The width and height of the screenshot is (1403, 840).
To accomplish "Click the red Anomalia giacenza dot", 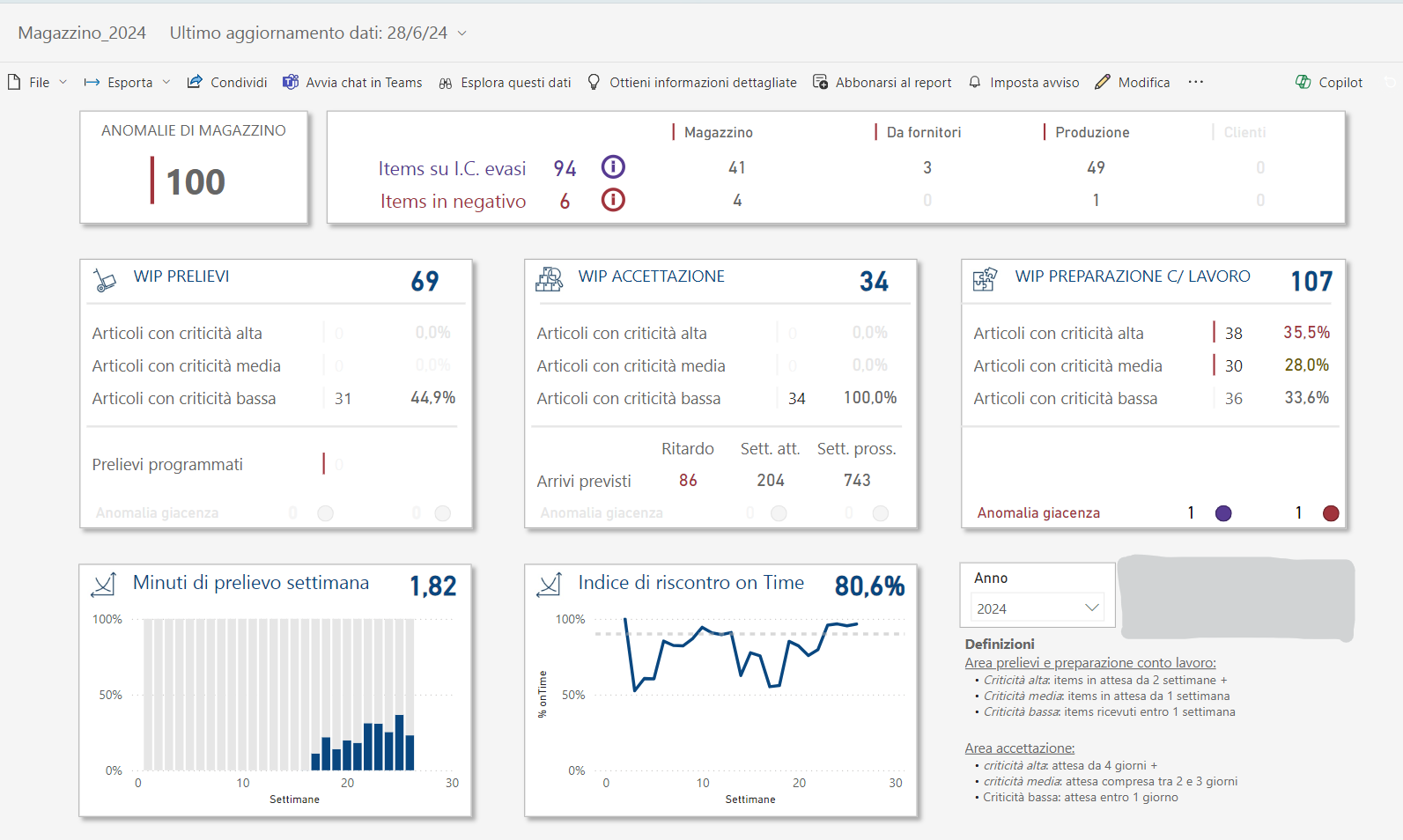I will [x=1331, y=513].
